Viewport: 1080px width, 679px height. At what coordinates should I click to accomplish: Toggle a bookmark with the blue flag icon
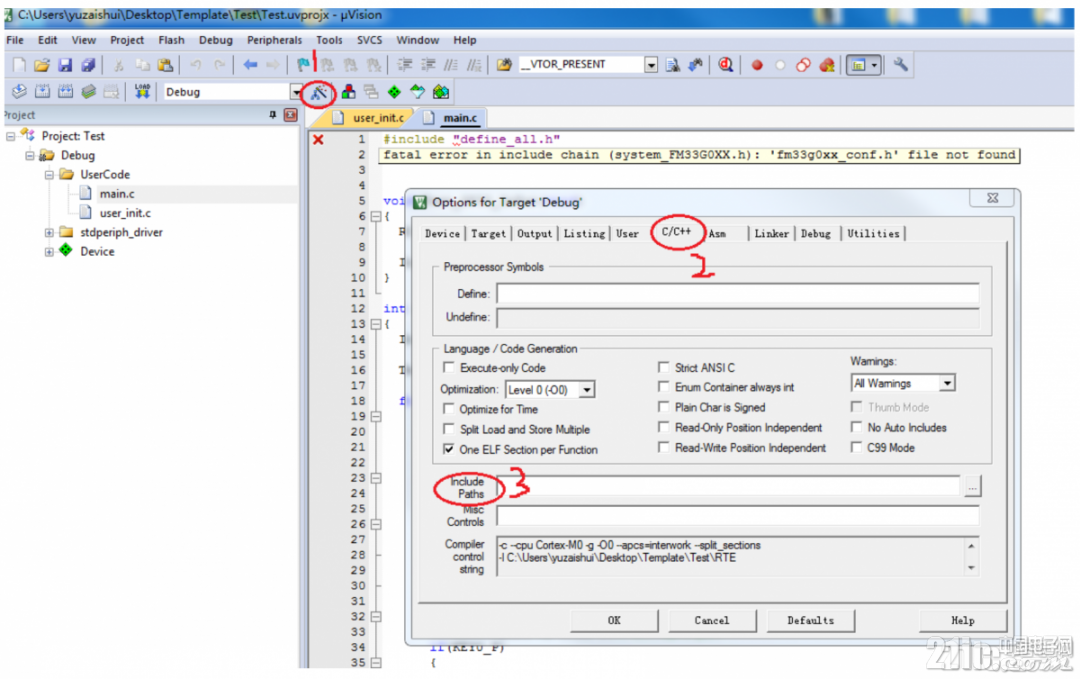(x=303, y=65)
